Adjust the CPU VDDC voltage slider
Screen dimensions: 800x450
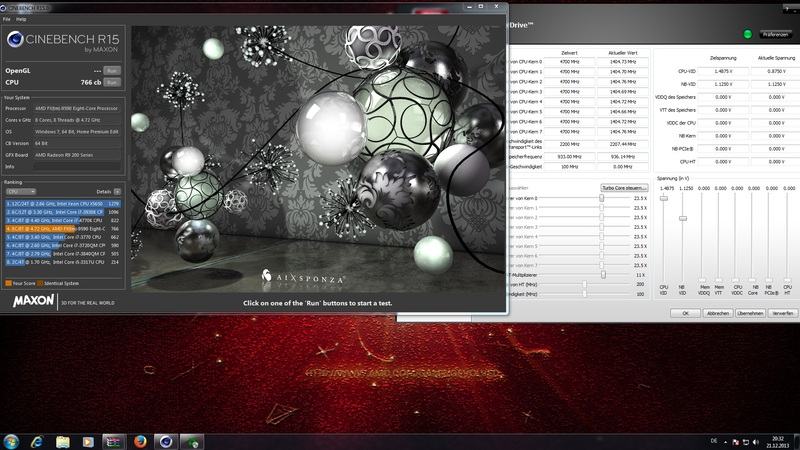coord(736,280)
